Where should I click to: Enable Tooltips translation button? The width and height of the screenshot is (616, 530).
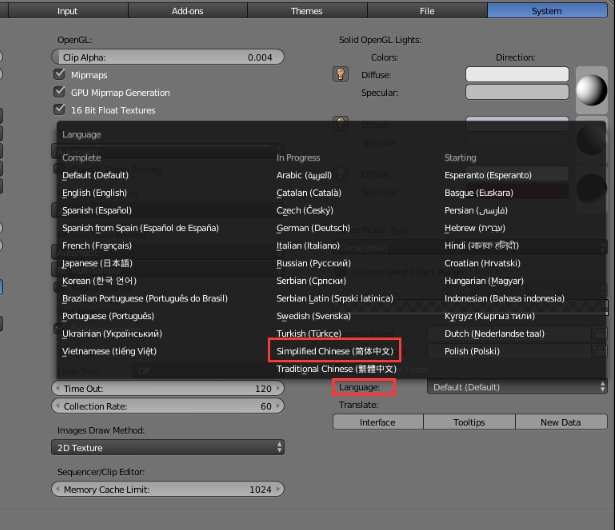(469, 422)
